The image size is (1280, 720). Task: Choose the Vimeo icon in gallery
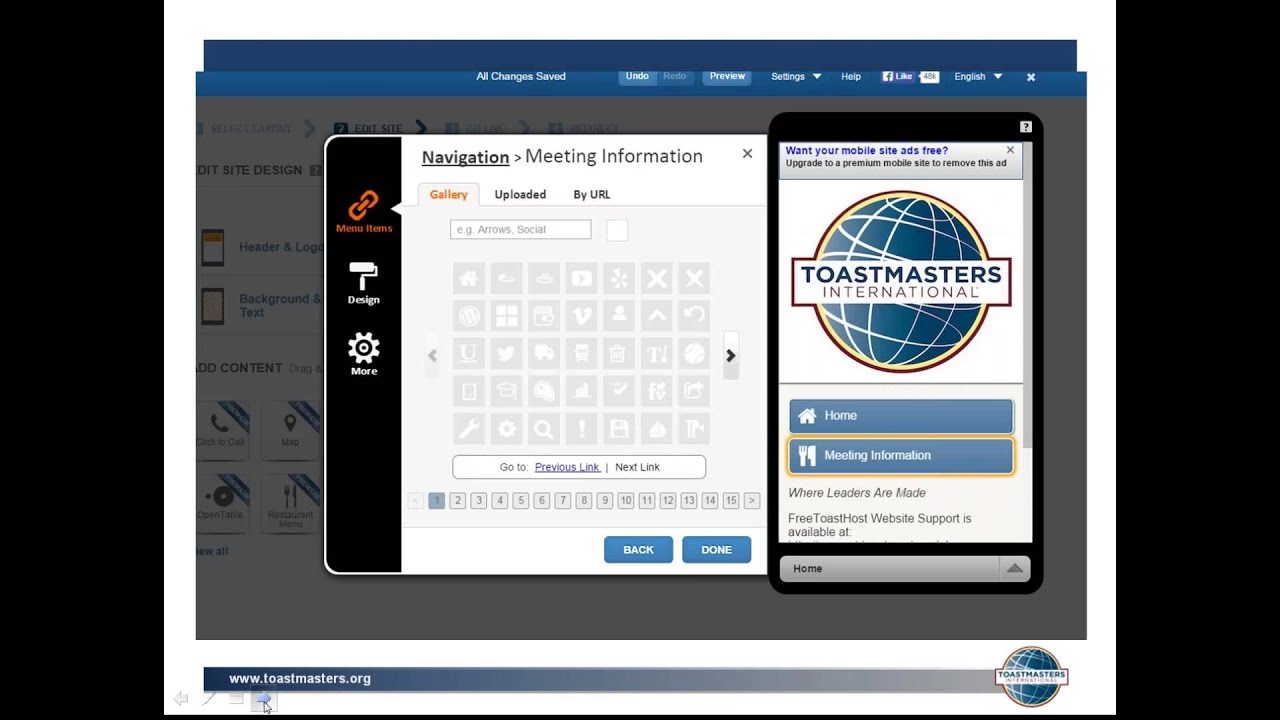pos(581,316)
